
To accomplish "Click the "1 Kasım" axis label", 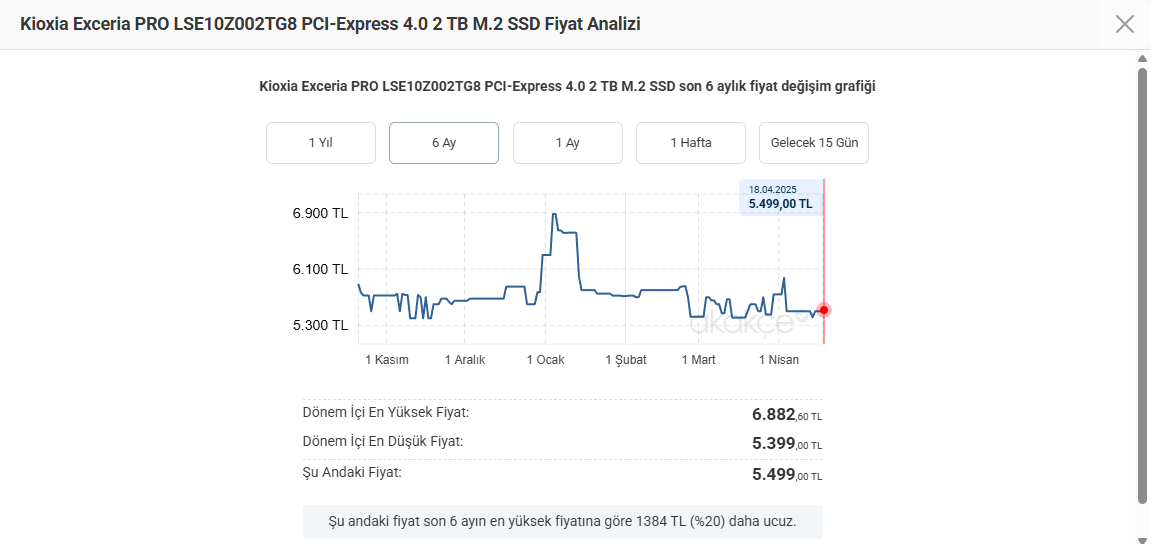I will 387,360.
